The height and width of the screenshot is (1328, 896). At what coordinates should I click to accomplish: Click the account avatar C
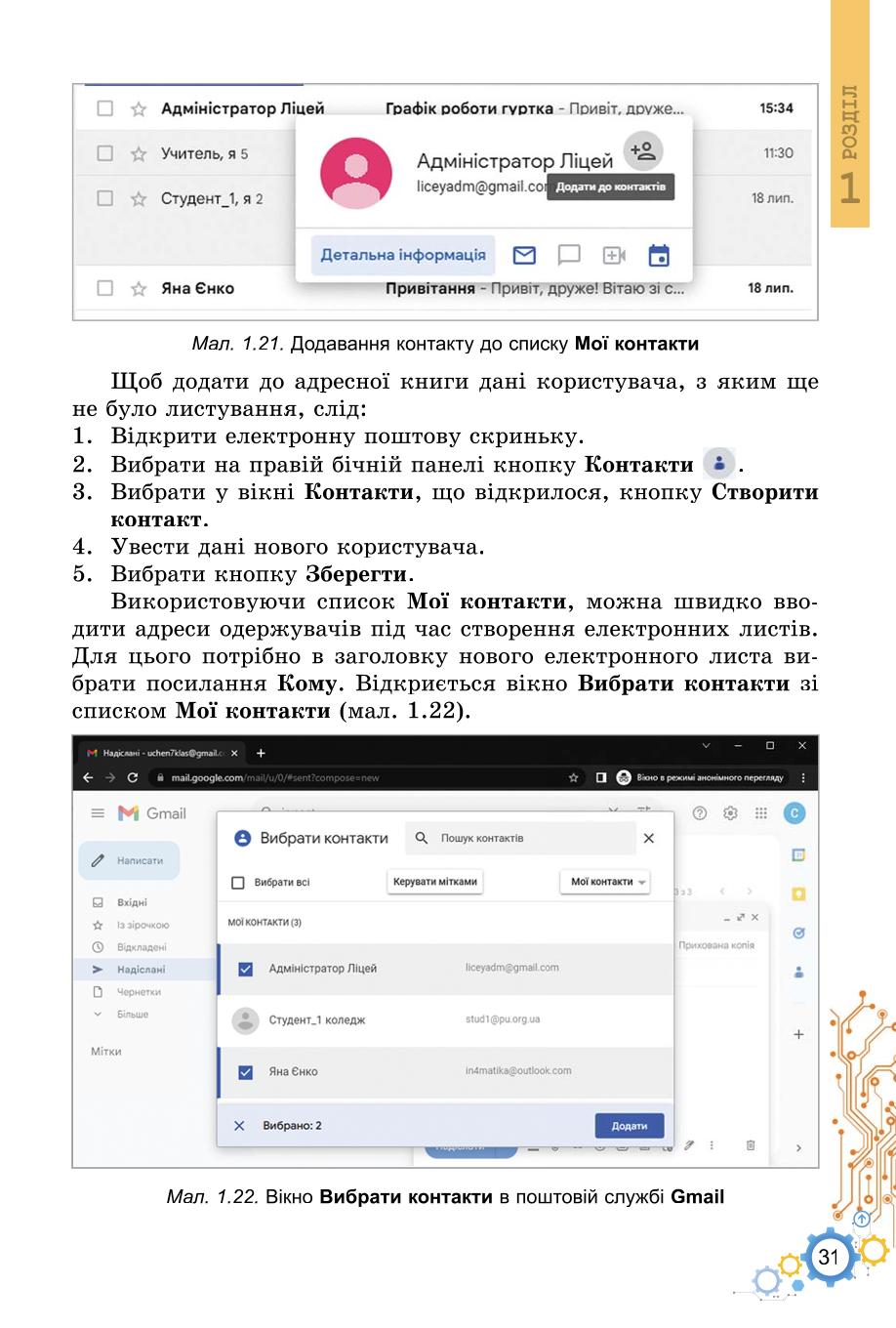(x=794, y=813)
